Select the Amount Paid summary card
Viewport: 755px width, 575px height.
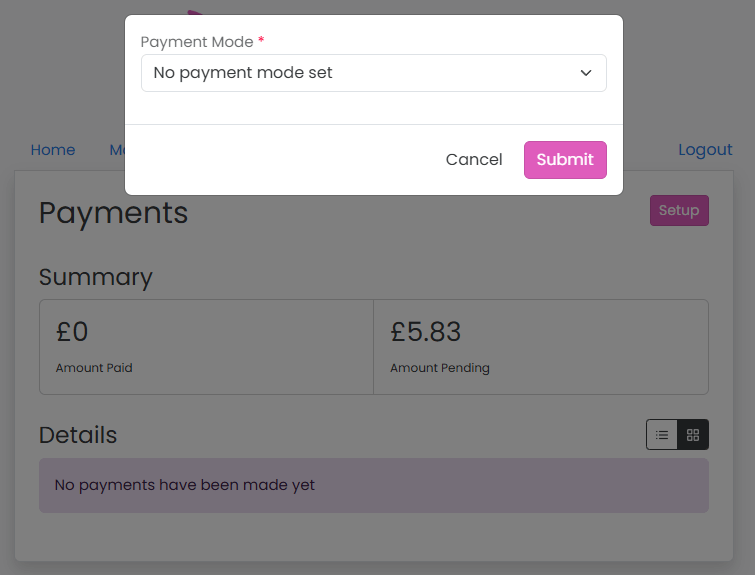[206, 347]
